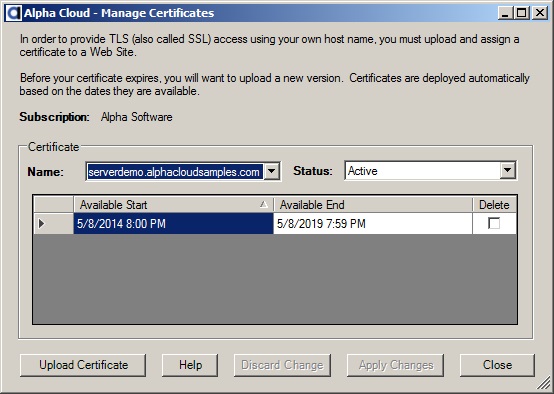Click the Available End column header
554x394 pixels.
(373, 205)
